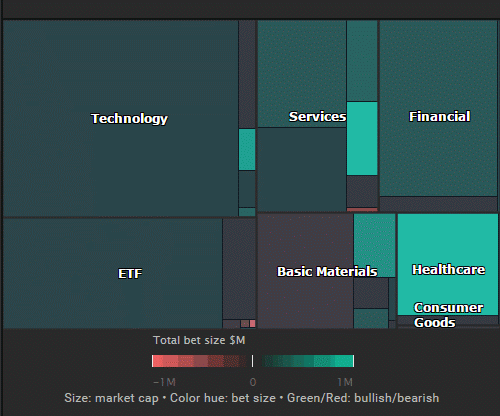Click the Financial sector tile
The width and height of the screenshot is (500, 416).
coord(438,108)
